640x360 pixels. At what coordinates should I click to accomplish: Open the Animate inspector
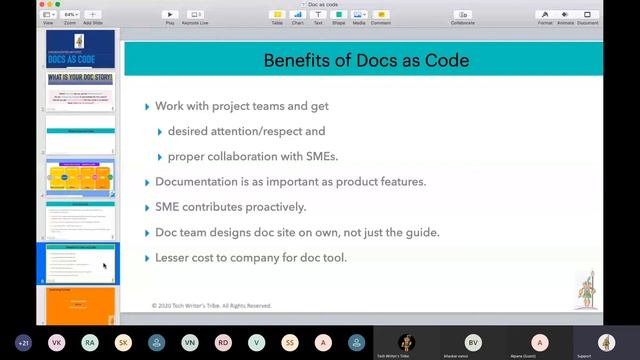[x=565, y=15]
